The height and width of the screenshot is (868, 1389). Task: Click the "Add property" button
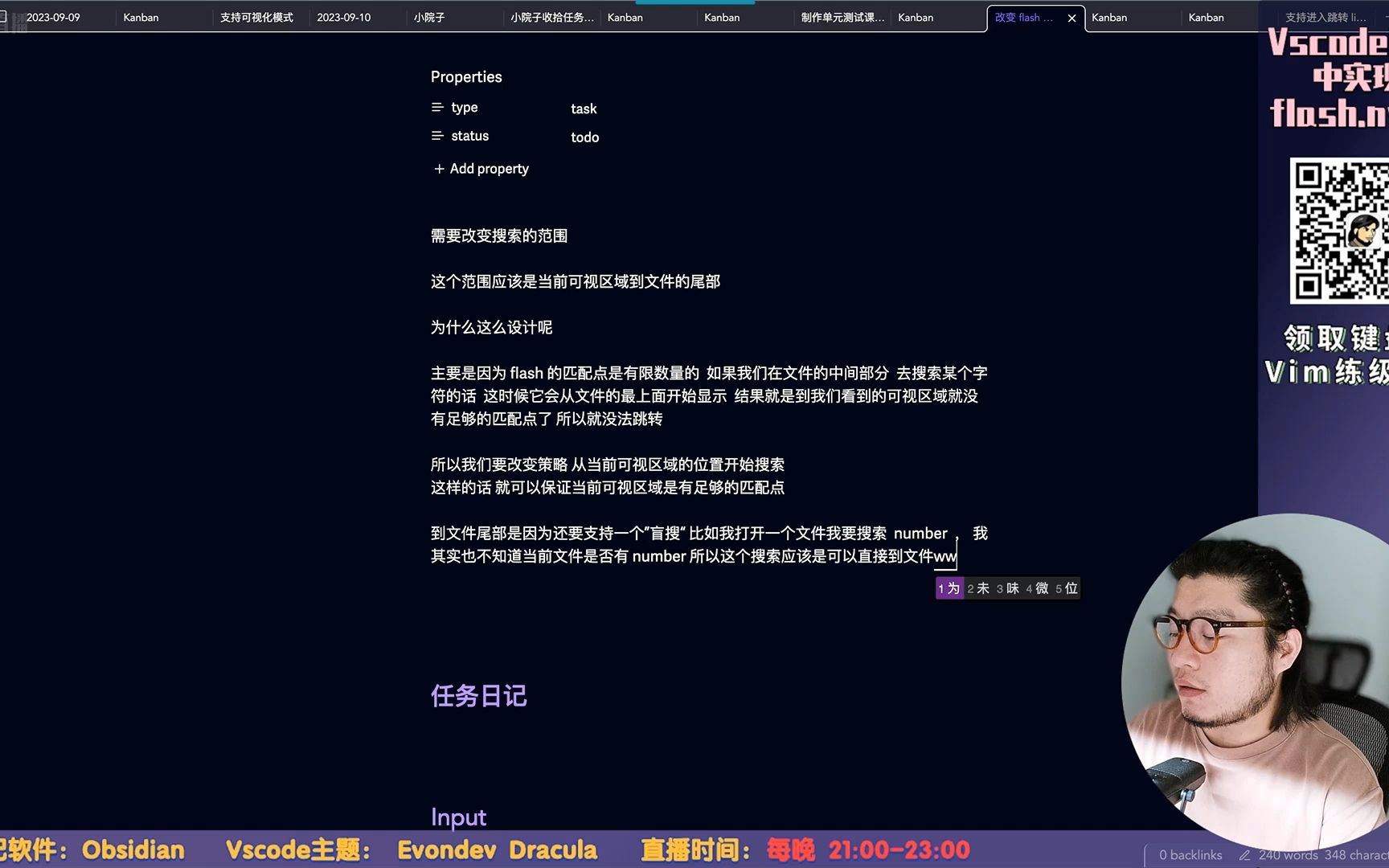click(x=488, y=169)
